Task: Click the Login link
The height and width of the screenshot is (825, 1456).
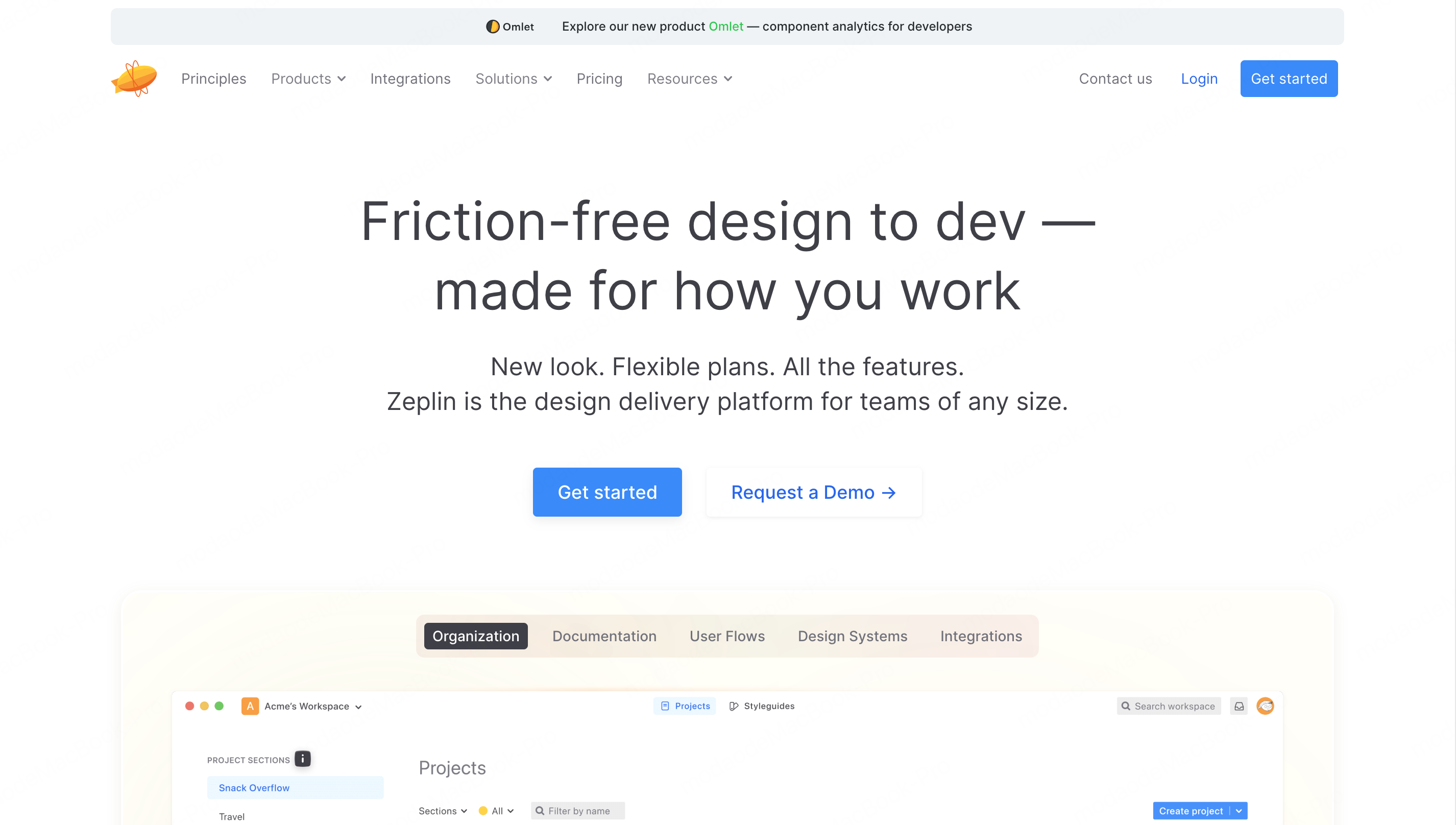Action: click(1199, 79)
